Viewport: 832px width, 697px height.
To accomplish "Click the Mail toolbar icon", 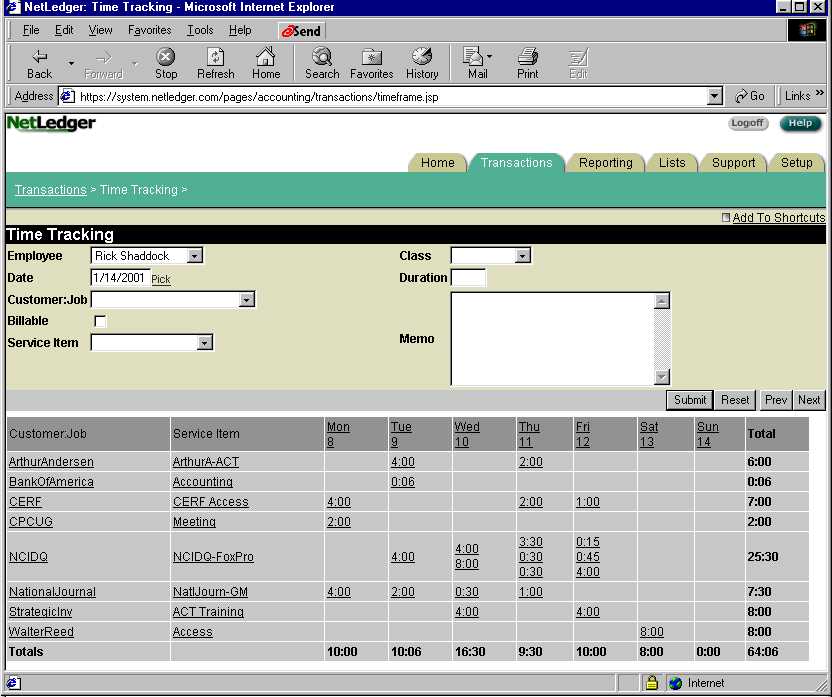I will 476,63.
